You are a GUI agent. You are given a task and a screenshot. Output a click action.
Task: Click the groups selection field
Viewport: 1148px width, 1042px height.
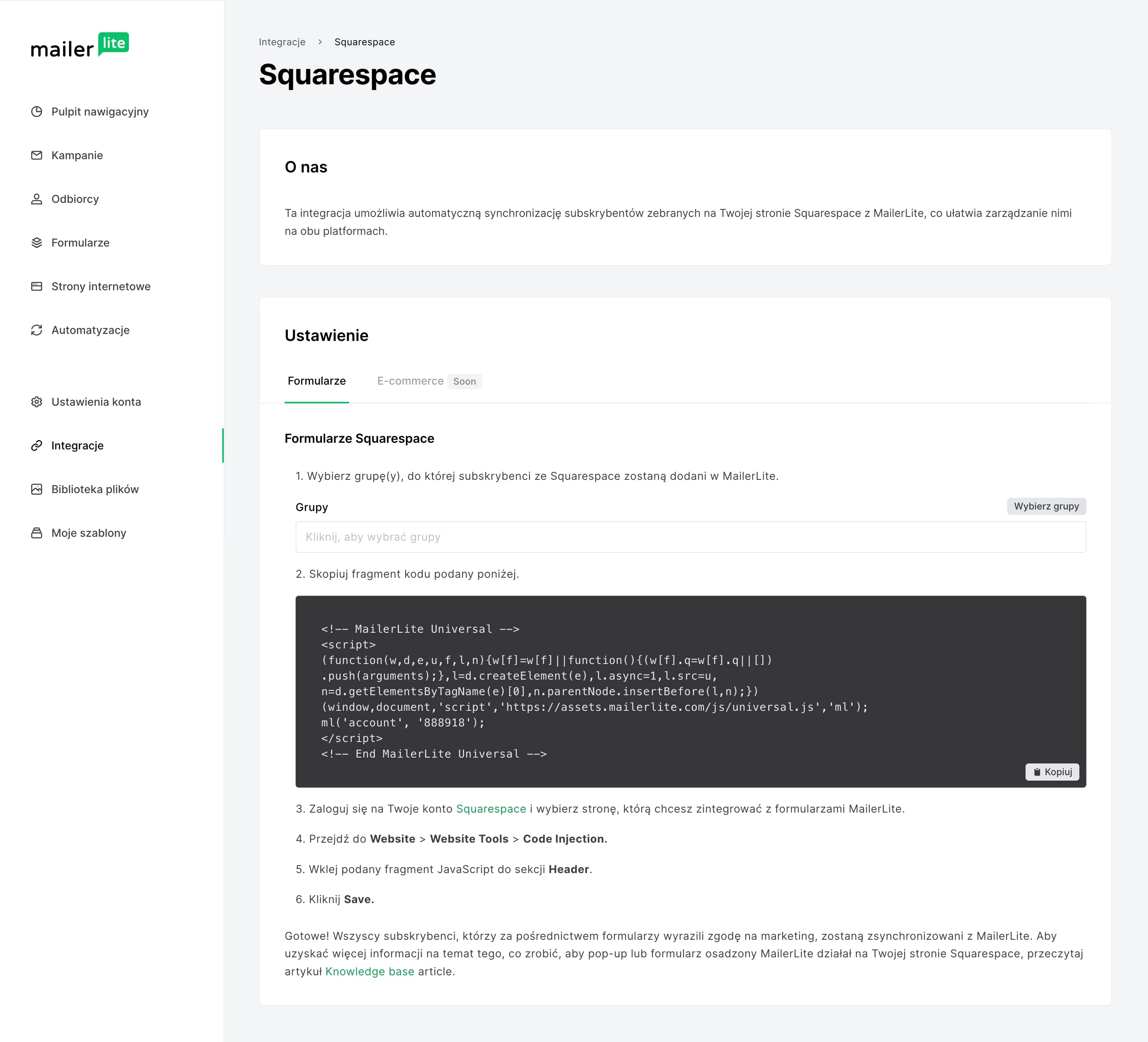pos(690,537)
